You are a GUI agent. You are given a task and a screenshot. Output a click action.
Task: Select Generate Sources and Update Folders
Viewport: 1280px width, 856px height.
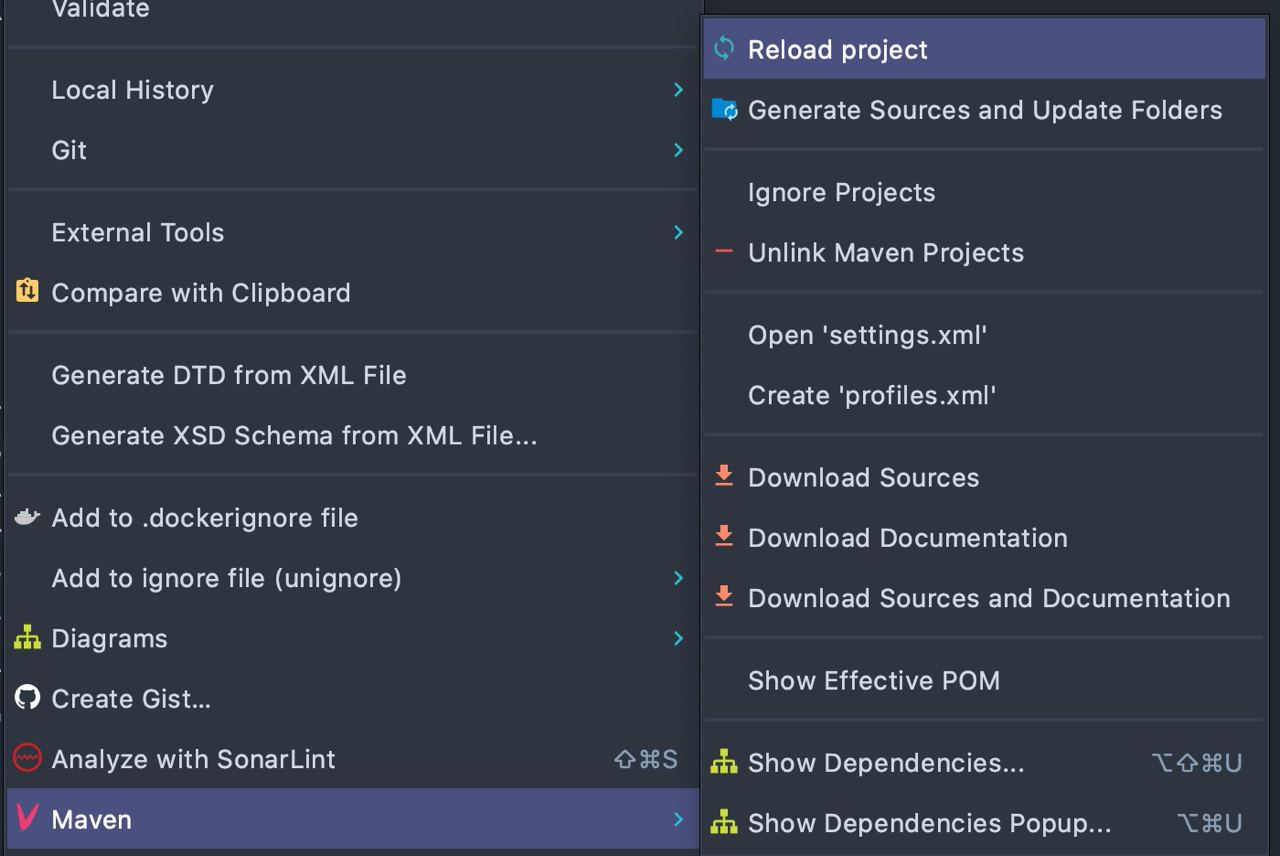984,110
